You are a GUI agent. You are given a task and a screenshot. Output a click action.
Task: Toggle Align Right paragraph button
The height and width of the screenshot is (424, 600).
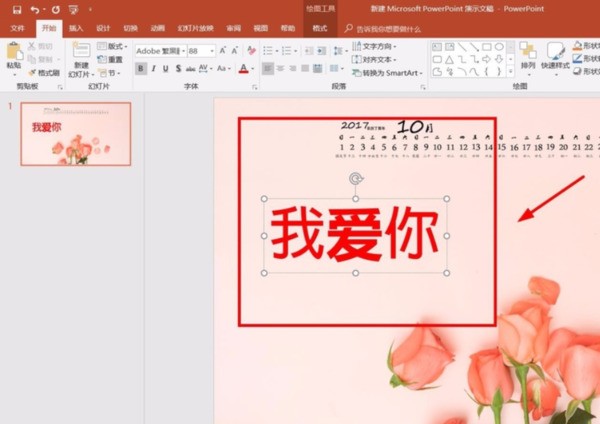click(x=293, y=68)
